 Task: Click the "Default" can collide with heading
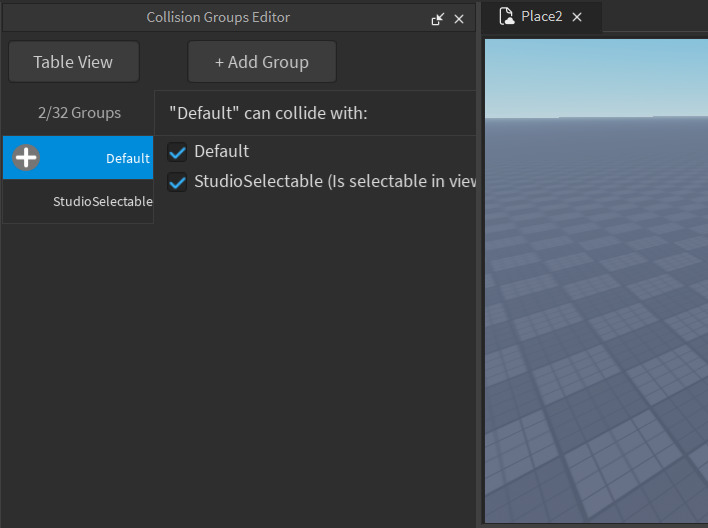coord(268,113)
